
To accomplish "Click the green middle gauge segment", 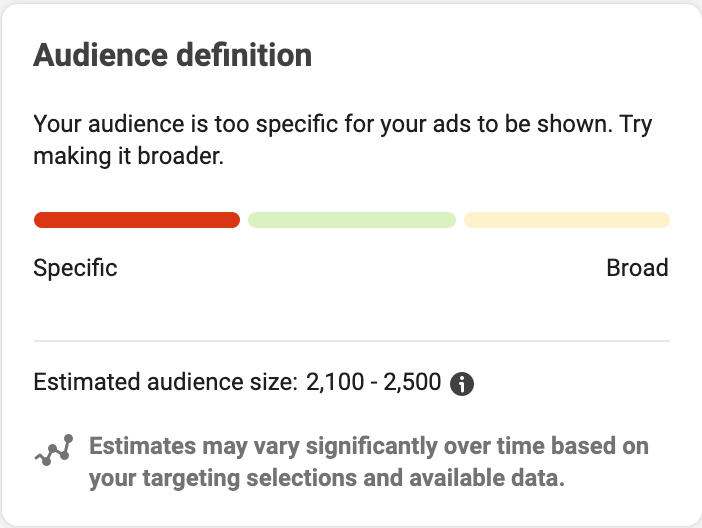I will point(352,220).
